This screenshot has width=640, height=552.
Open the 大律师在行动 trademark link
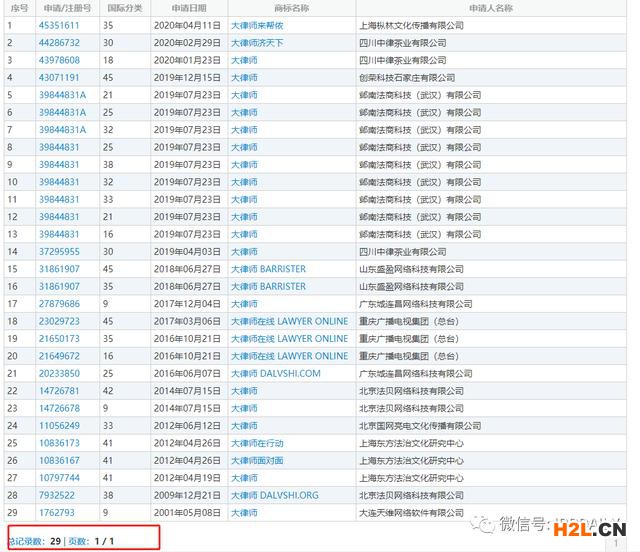coord(257,443)
